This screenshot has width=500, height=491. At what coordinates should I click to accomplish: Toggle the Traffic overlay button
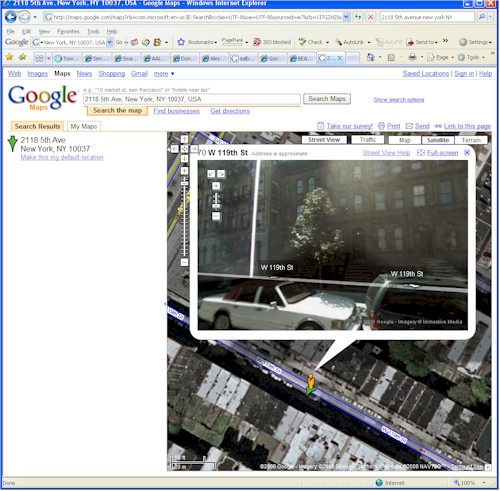click(x=368, y=140)
